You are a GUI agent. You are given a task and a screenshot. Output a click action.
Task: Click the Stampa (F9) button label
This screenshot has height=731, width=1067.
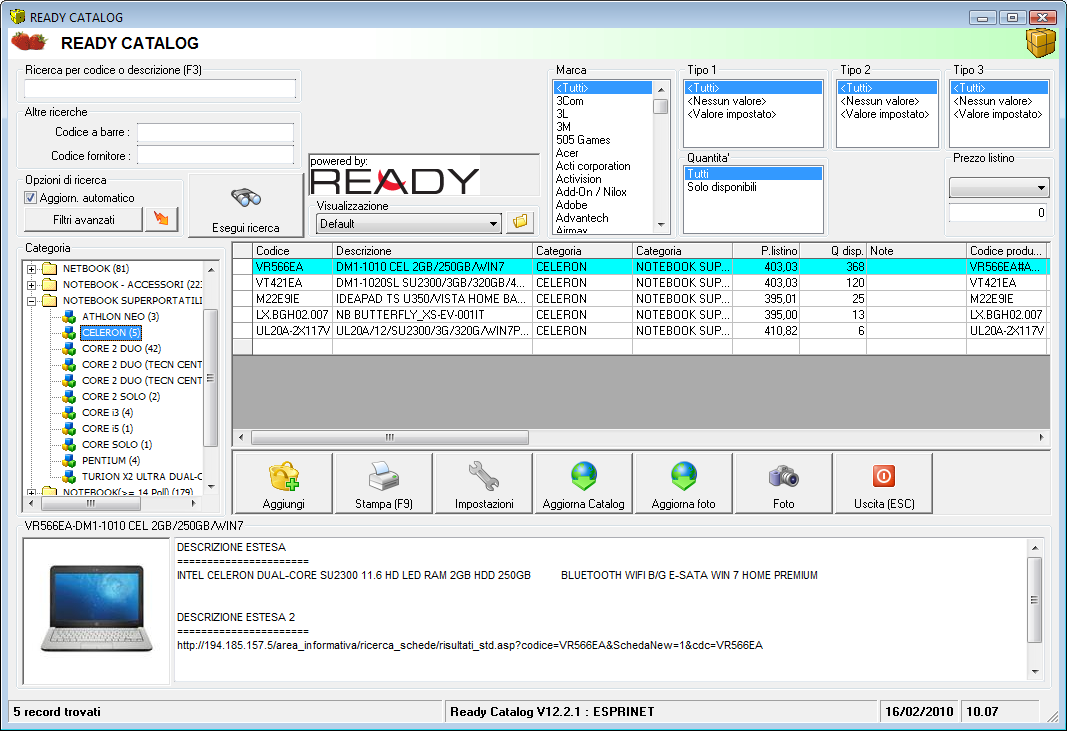(x=384, y=504)
